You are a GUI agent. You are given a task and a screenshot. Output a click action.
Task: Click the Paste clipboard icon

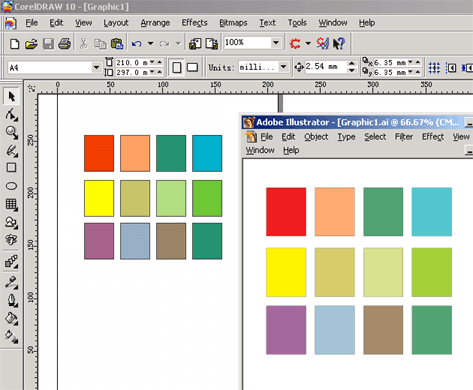click(x=117, y=44)
